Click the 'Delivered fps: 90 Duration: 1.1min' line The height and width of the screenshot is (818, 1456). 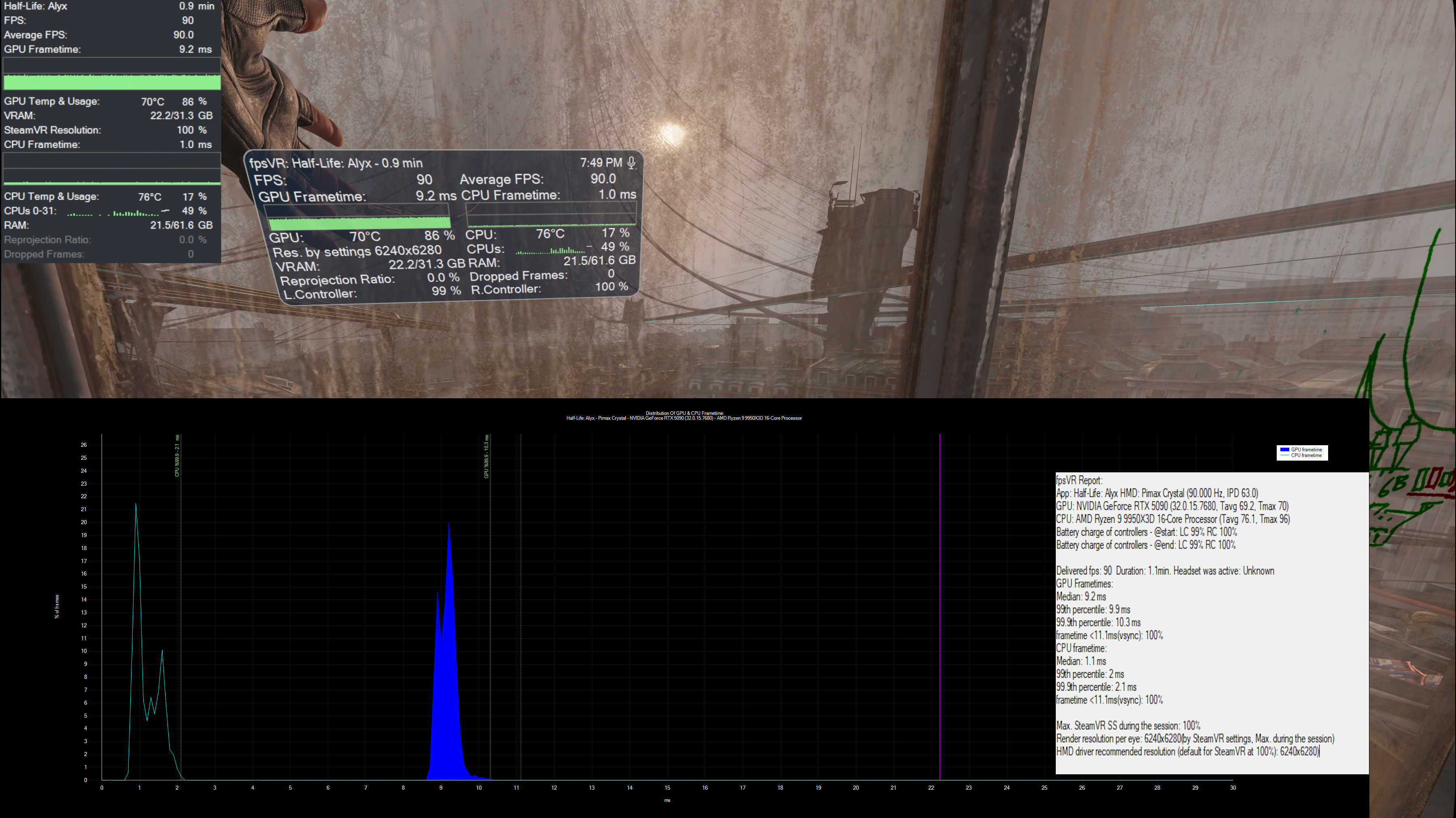(1165, 571)
